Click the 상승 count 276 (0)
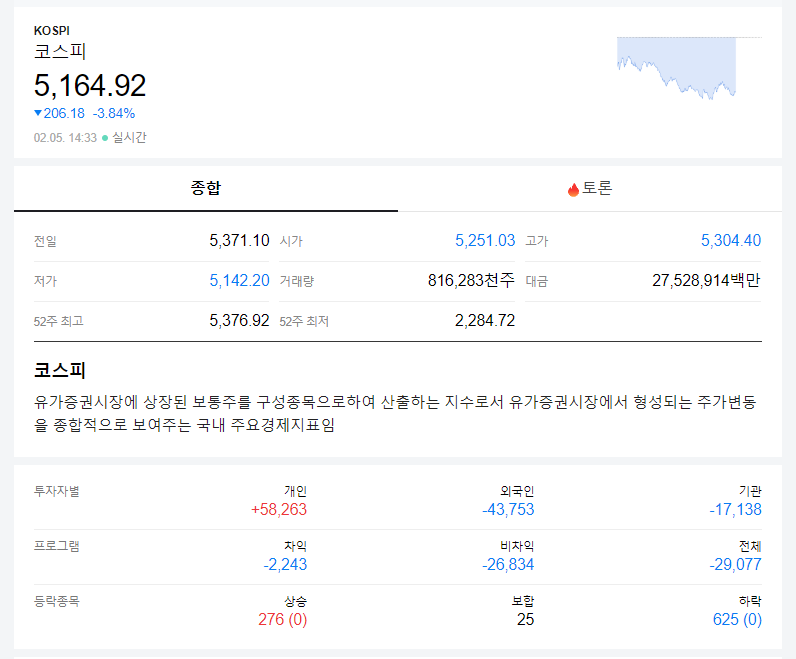Image resolution: width=796 pixels, height=659 pixels. click(283, 619)
